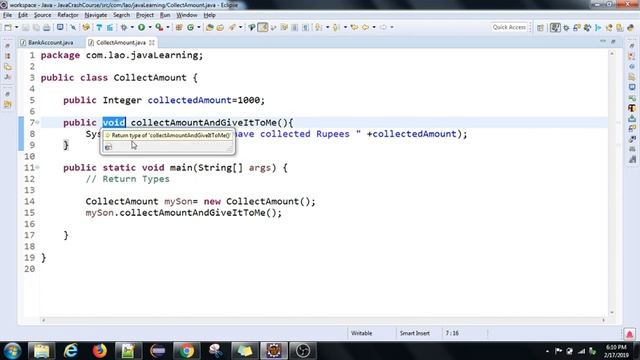Open Google Chrome from the taskbar
The height and width of the screenshot is (360, 640).
[x=187, y=351]
